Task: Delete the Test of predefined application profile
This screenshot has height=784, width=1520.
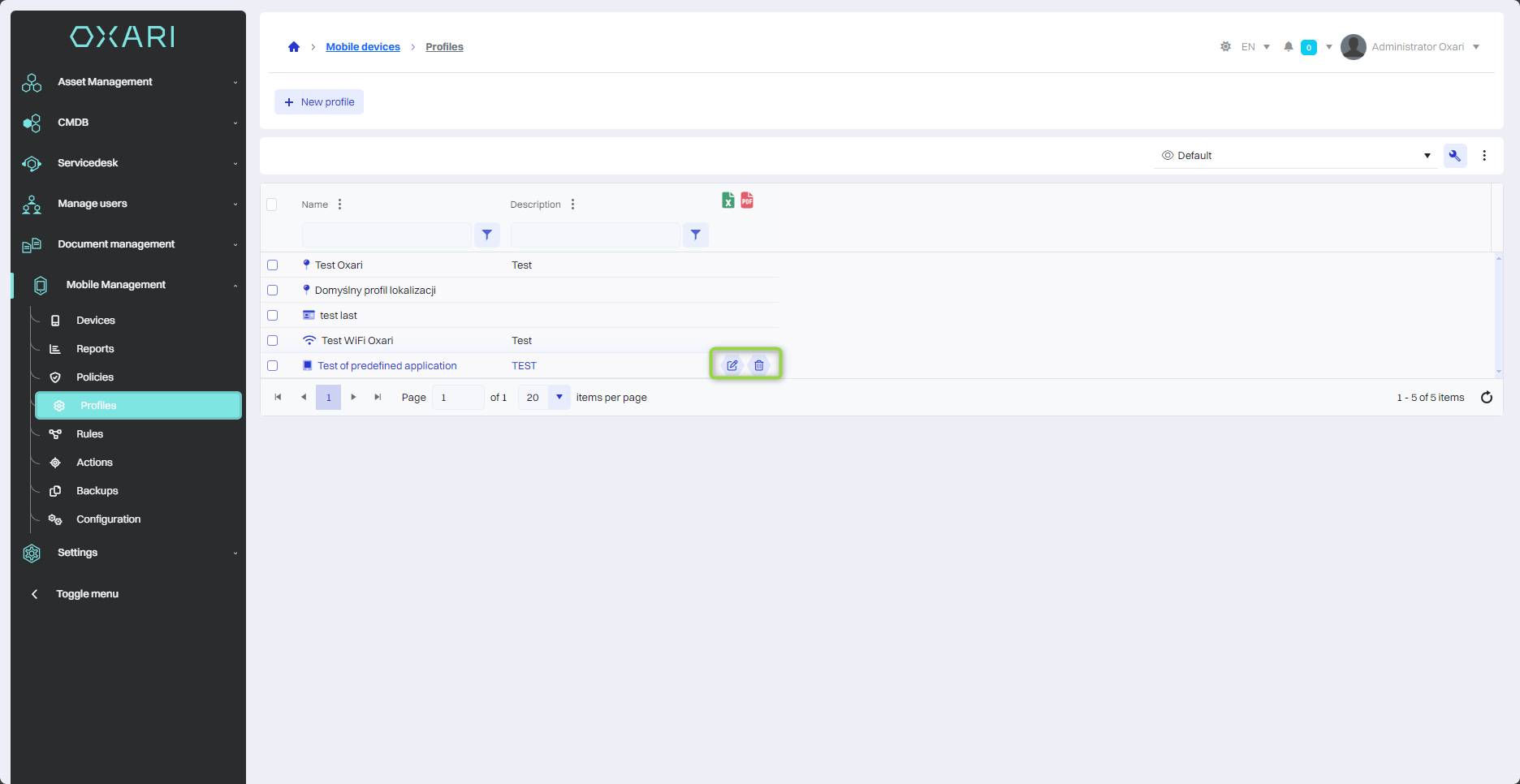Action: 759,365
